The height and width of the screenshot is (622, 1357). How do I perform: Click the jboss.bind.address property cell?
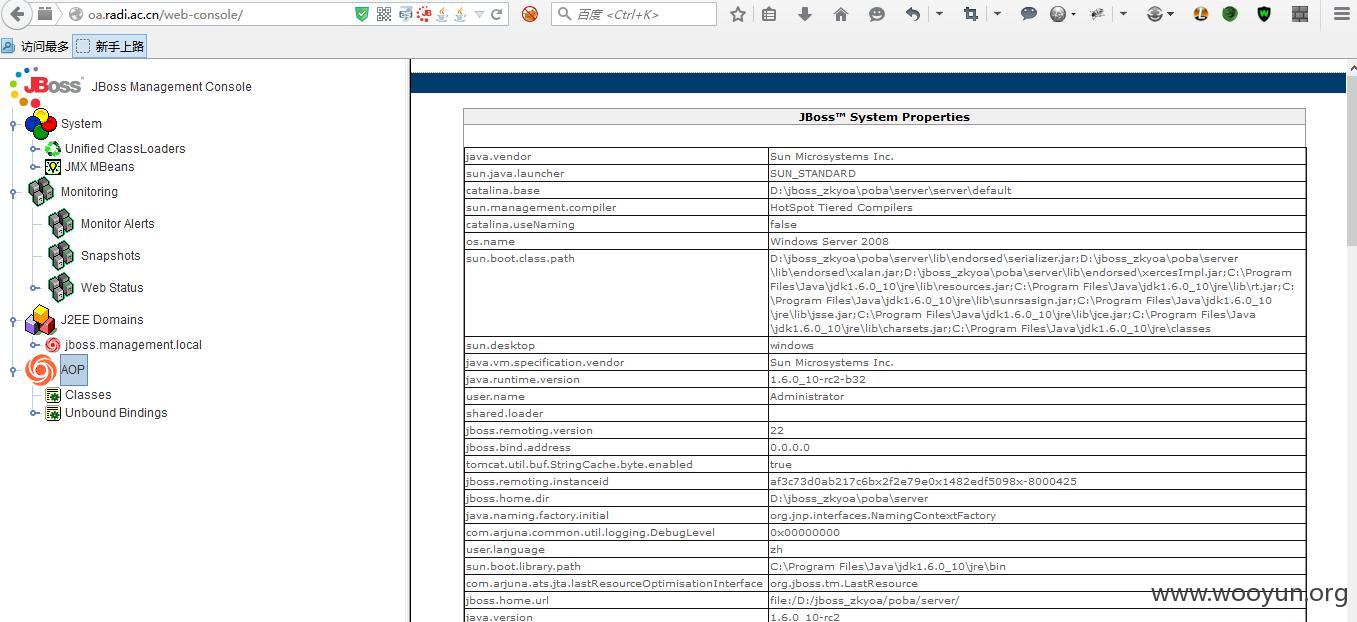pyautogui.click(x=616, y=447)
